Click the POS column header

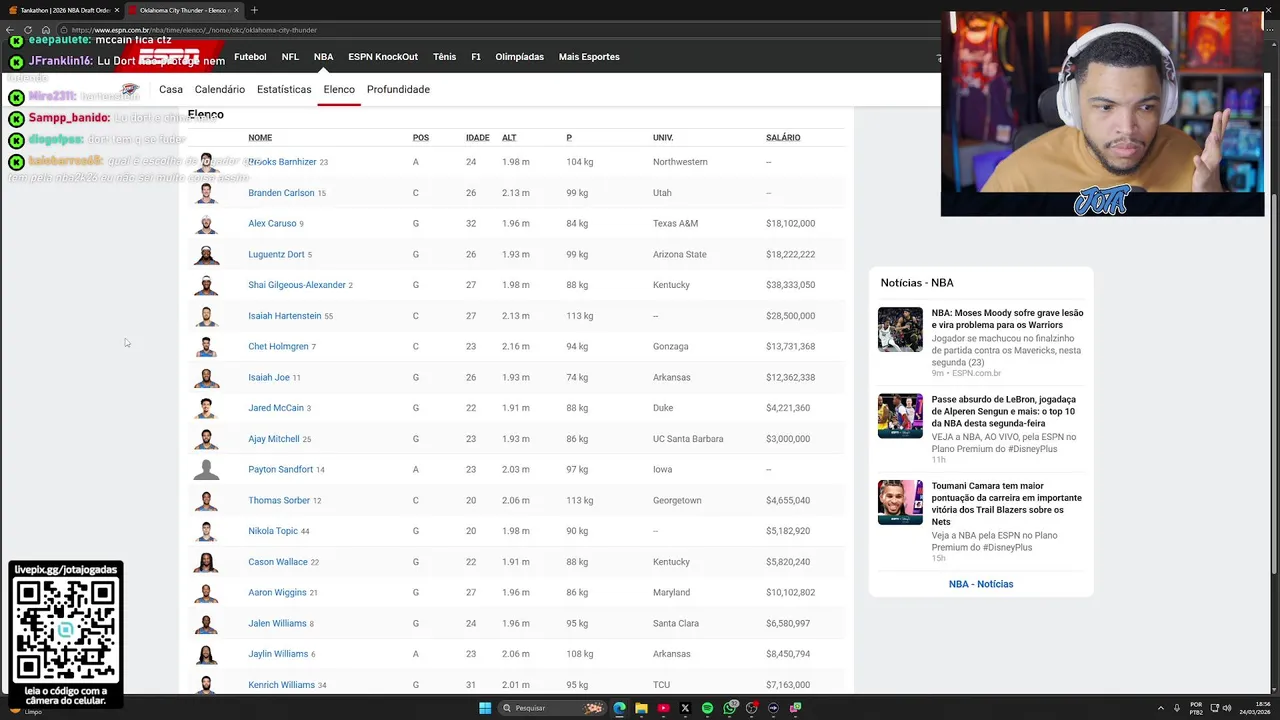point(421,137)
